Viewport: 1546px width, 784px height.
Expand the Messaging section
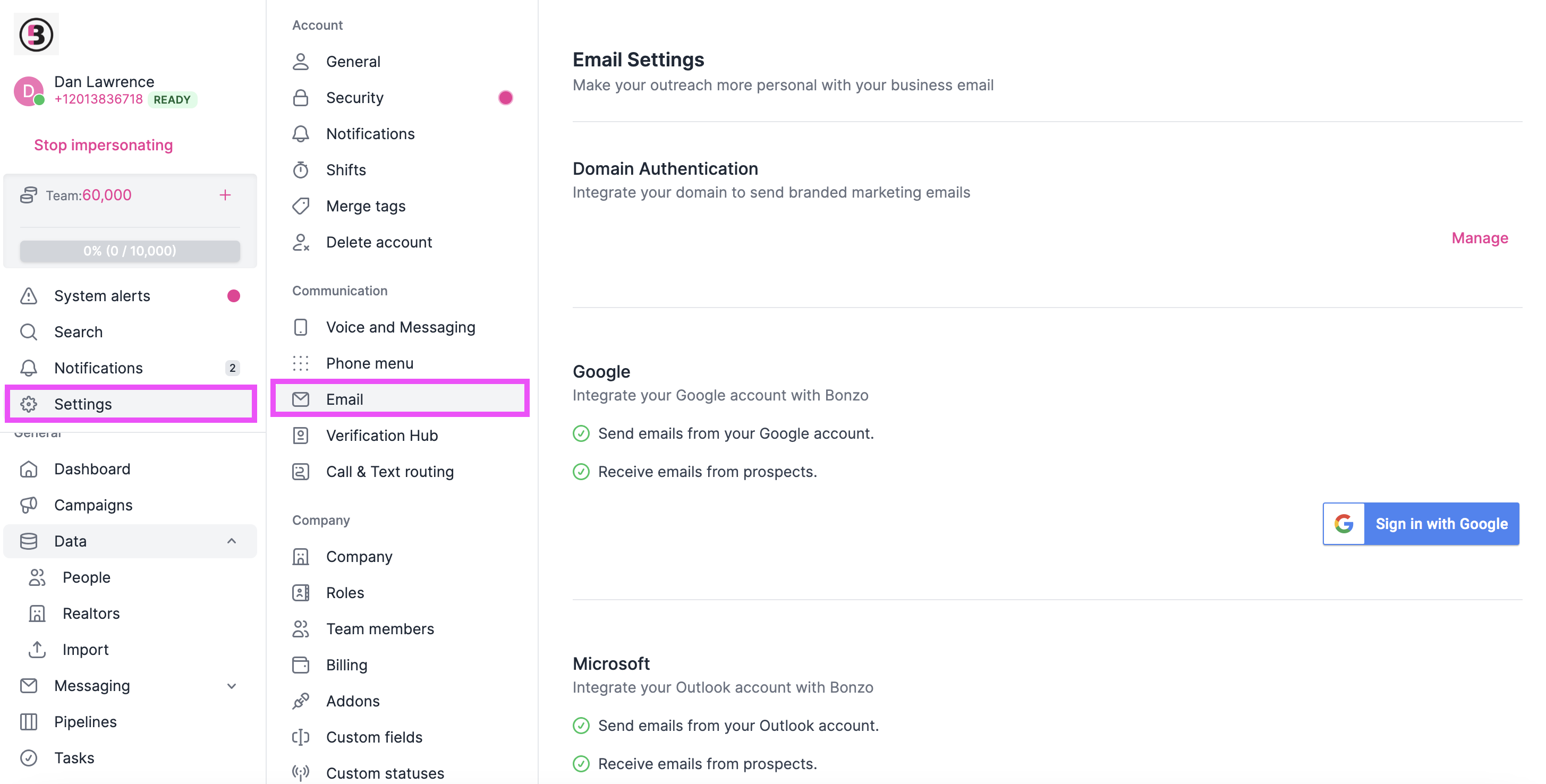pyautogui.click(x=232, y=686)
